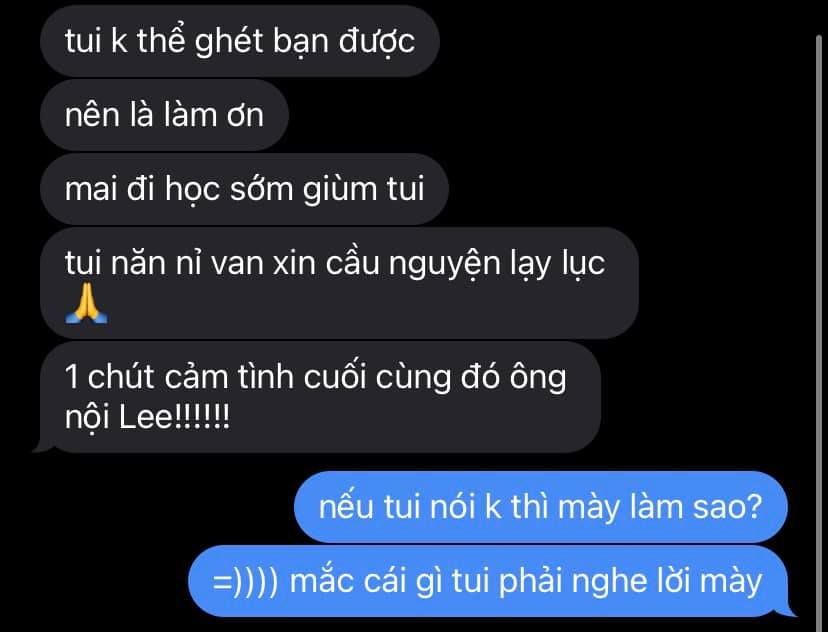Select the '1 chút cảm tình cuối cùng' bubble

pos(320,397)
